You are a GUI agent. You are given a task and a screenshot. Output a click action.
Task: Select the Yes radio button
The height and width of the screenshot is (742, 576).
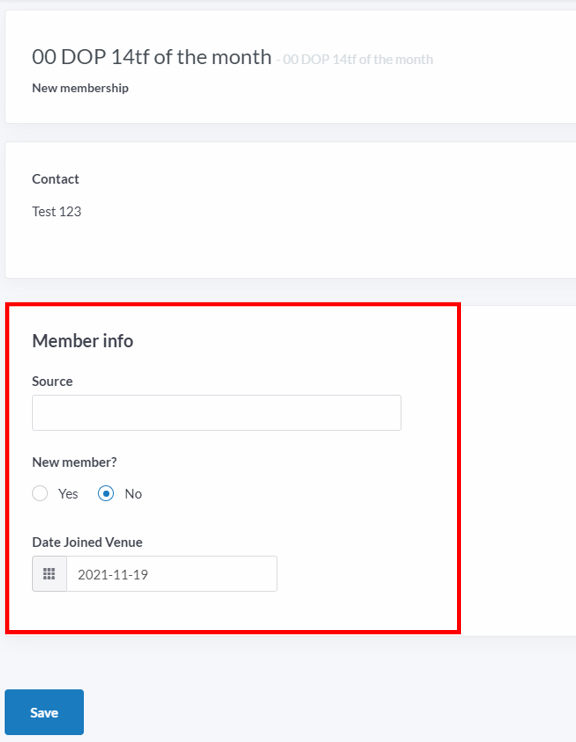[40, 494]
